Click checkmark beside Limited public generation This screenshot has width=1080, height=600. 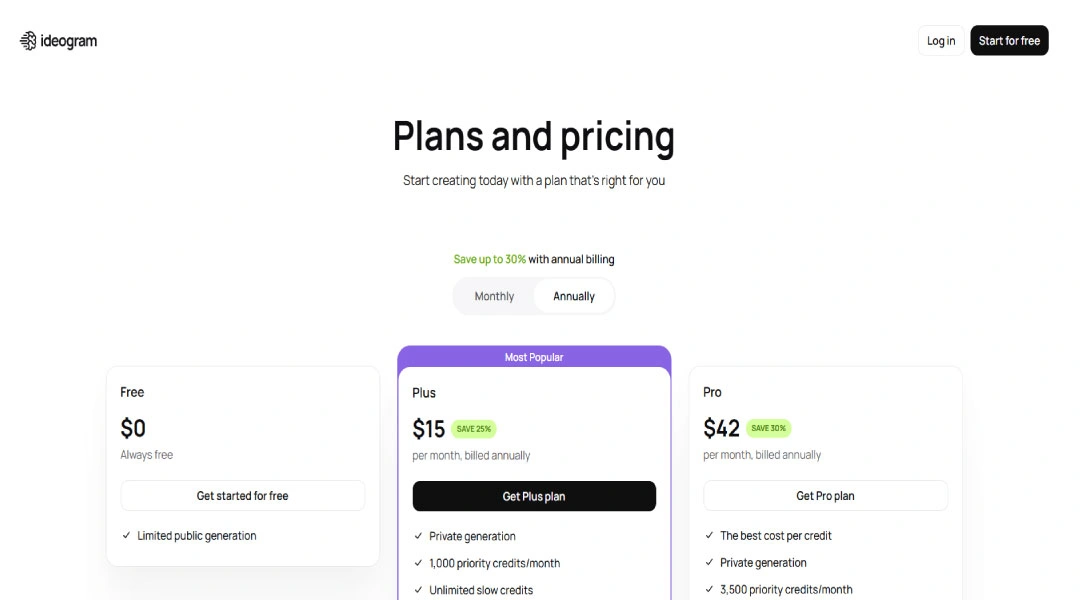pos(126,535)
